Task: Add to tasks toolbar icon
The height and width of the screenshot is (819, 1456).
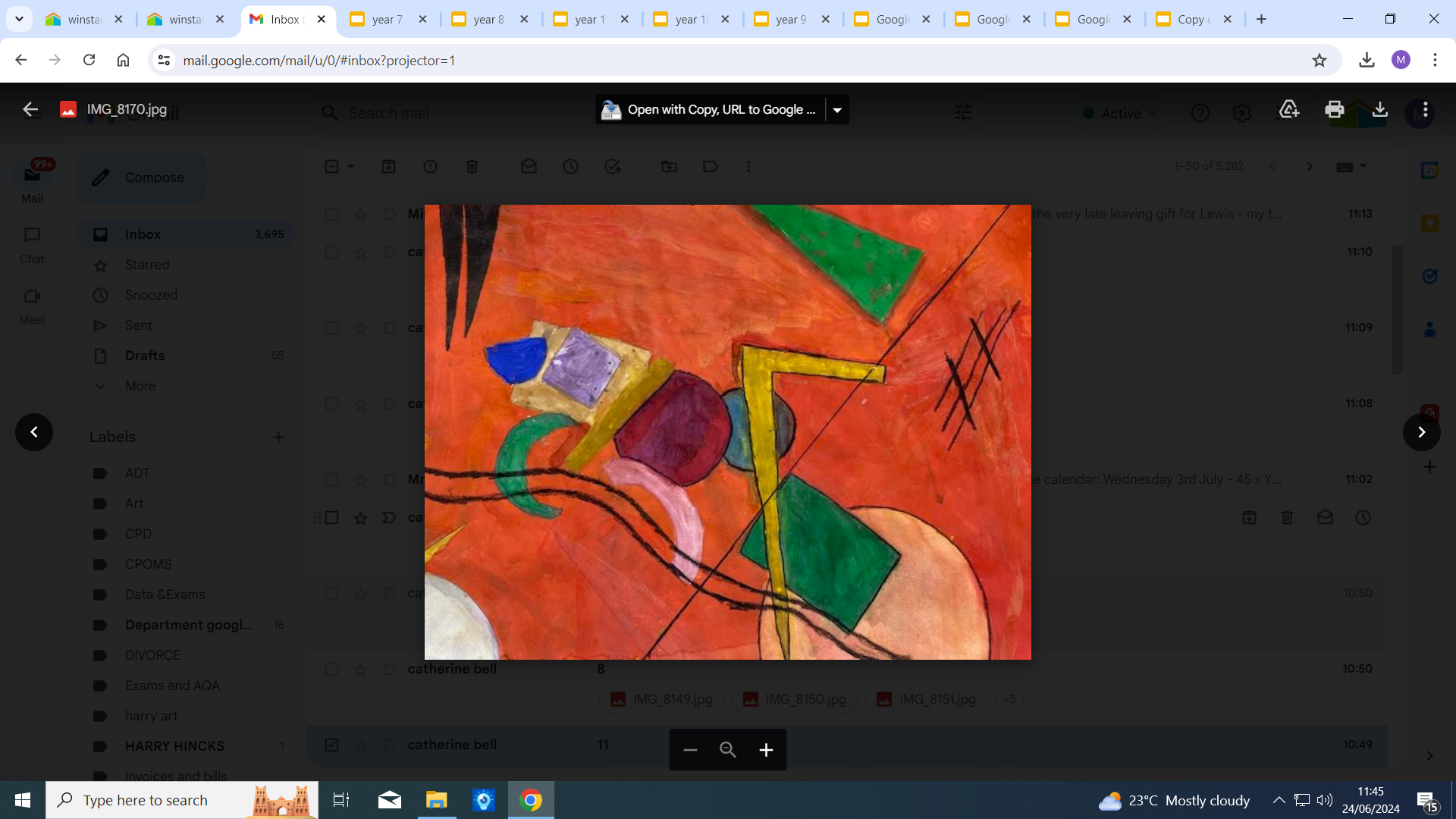Action: (x=612, y=166)
